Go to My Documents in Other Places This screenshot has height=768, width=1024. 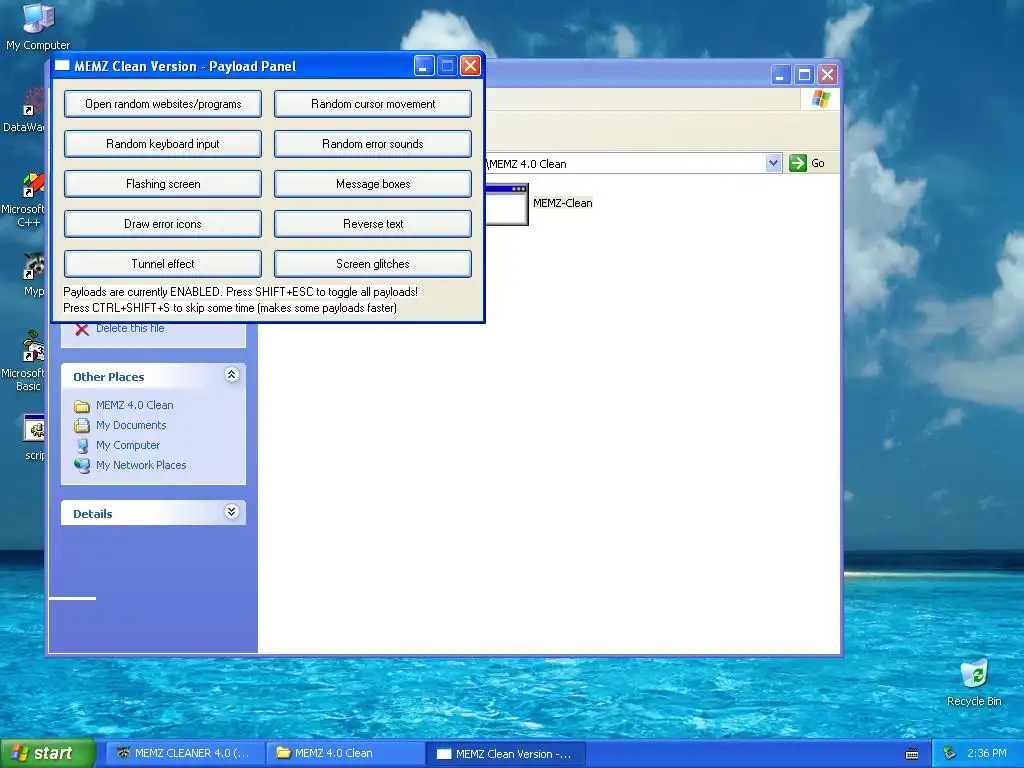tap(131, 425)
